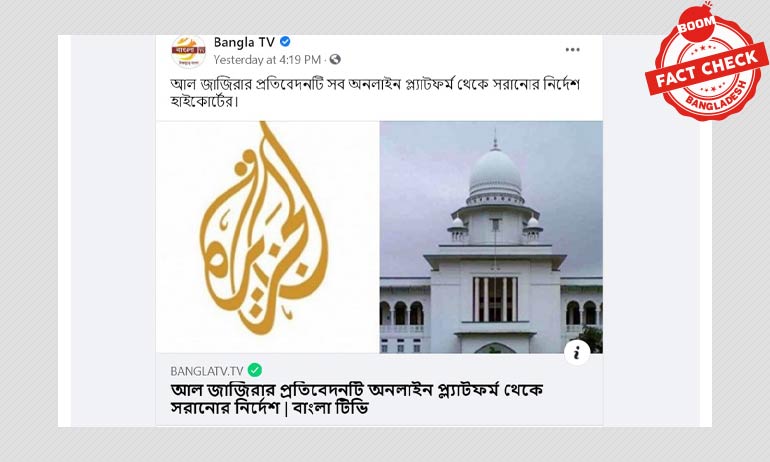Screen dimensions: 770x462
Task: Open the BANGLATV.TV domain link
Action: click(x=207, y=371)
